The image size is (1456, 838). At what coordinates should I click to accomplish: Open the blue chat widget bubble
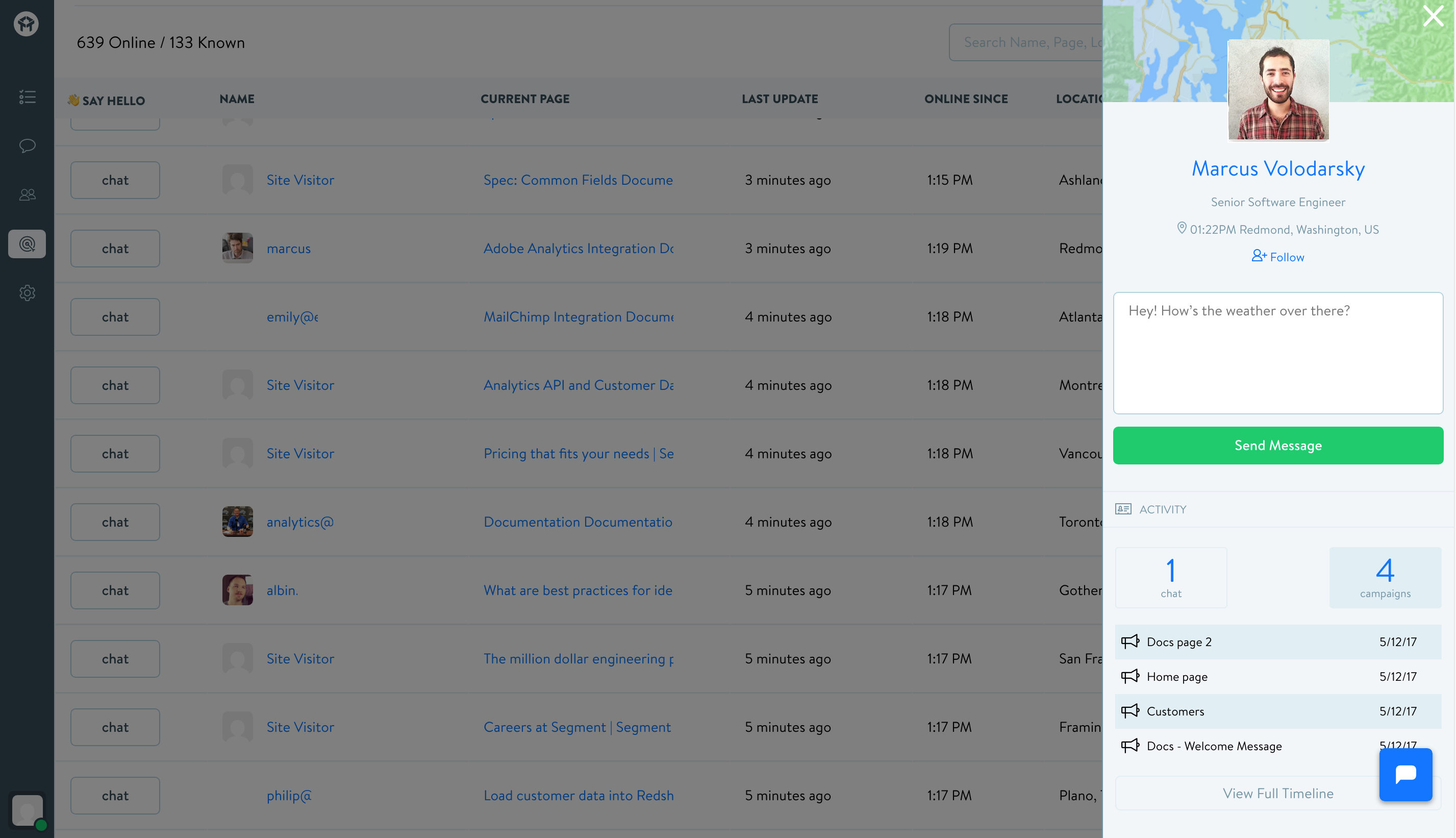1405,774
